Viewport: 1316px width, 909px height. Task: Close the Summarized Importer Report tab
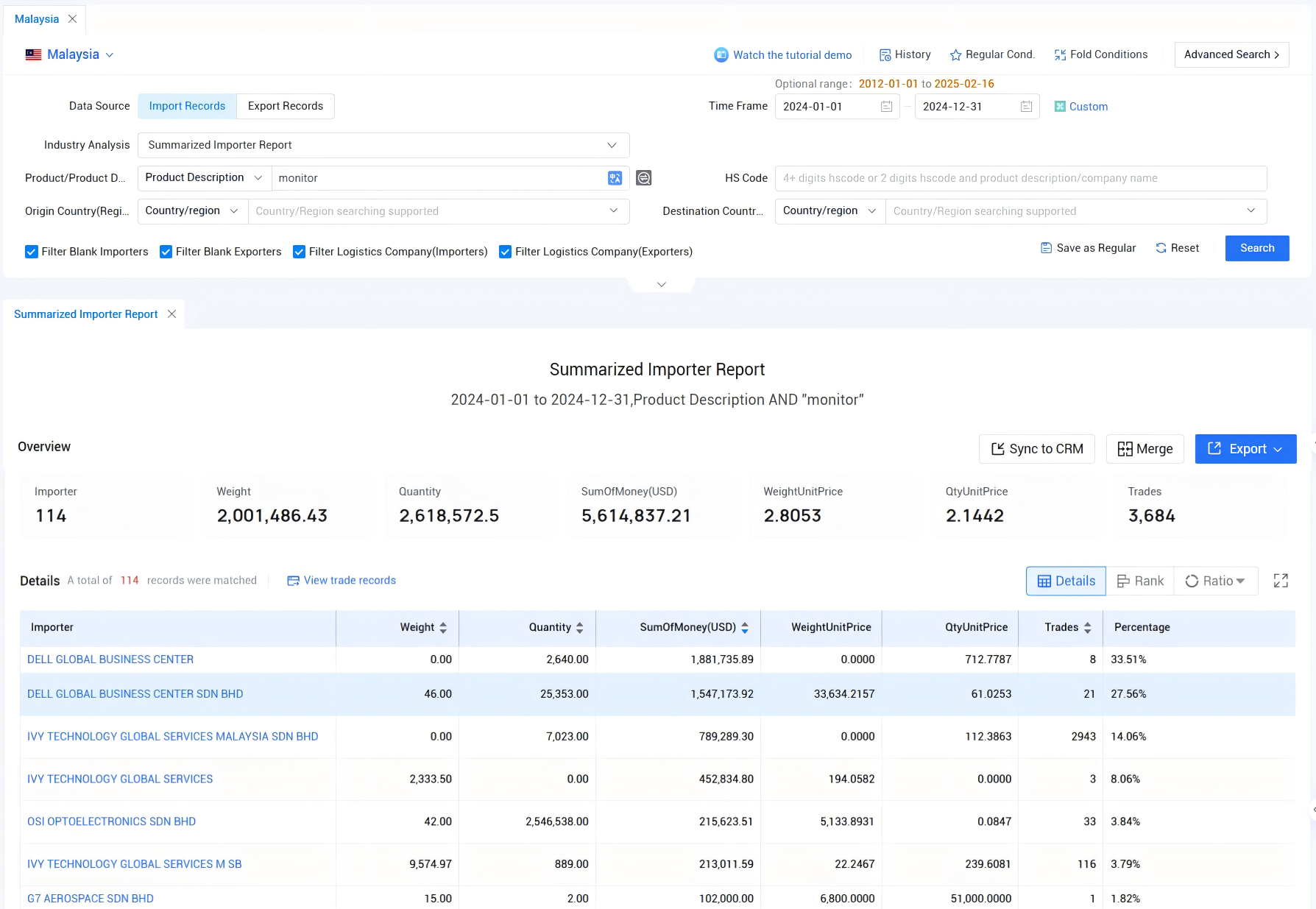pyautogui.click(x=171, y=314)
